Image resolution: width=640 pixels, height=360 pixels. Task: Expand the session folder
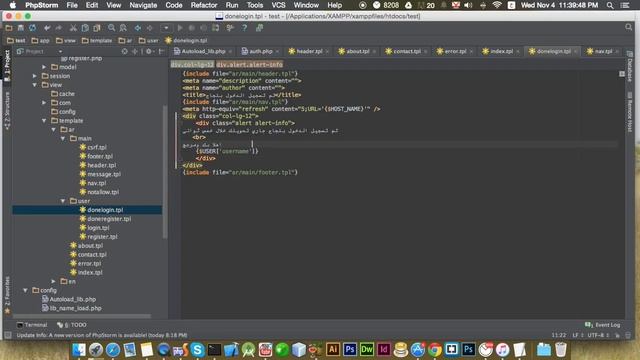coord(35,76)
